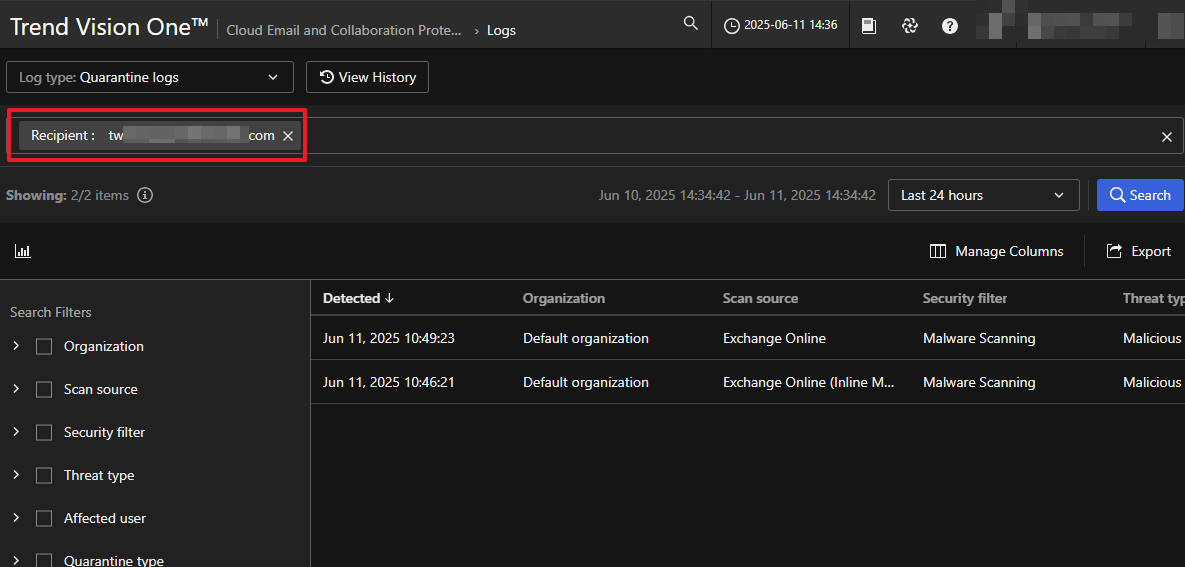The height and width of the screenshot is (567, 1185).
Task: Expand the Security filter group
Action: [16, 432]
